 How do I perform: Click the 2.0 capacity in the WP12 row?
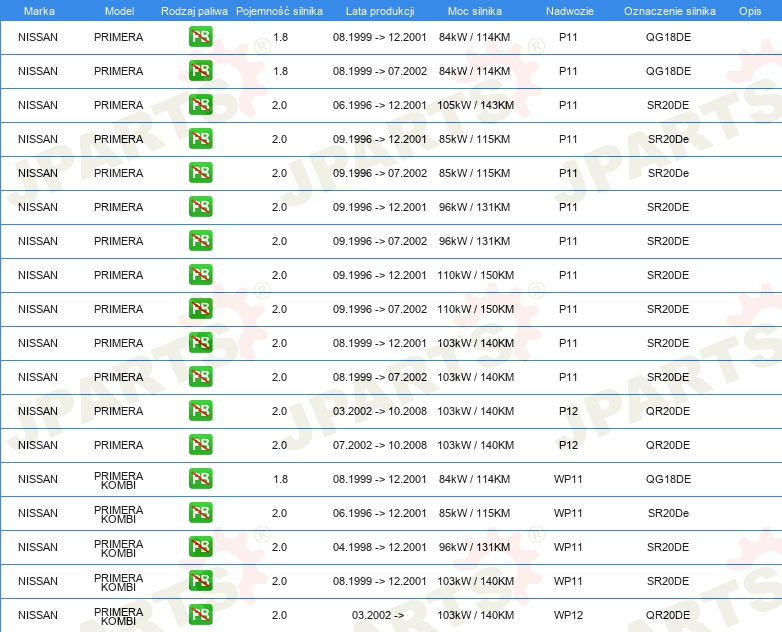coord(279,615)
